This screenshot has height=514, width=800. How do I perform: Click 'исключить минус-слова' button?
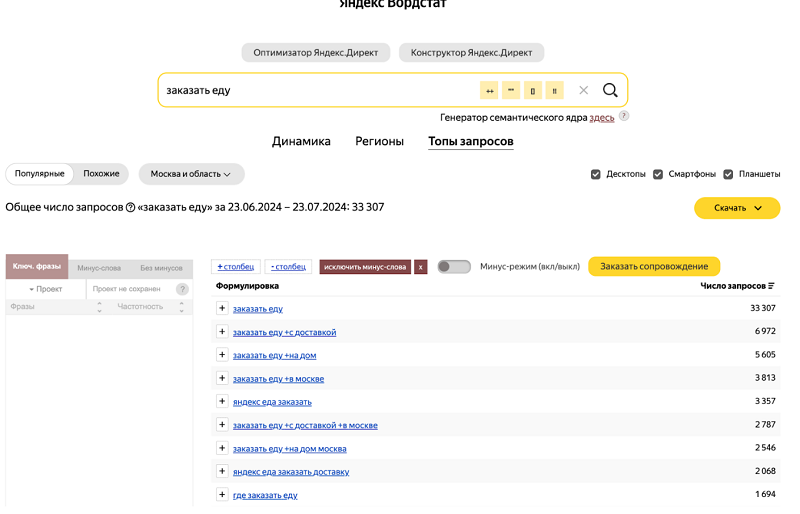365,267
